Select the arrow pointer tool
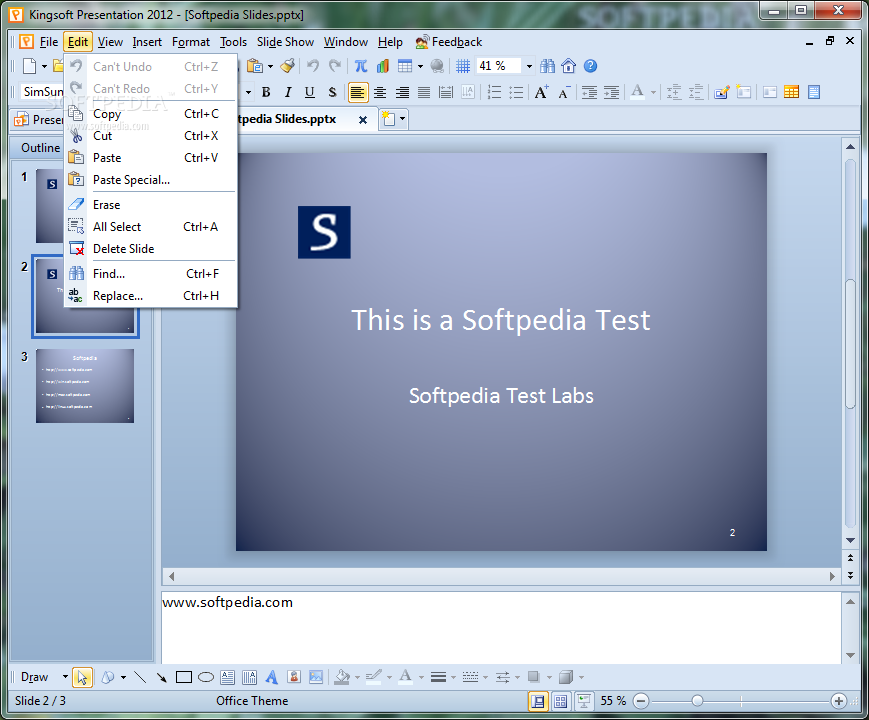 point(82,677)
